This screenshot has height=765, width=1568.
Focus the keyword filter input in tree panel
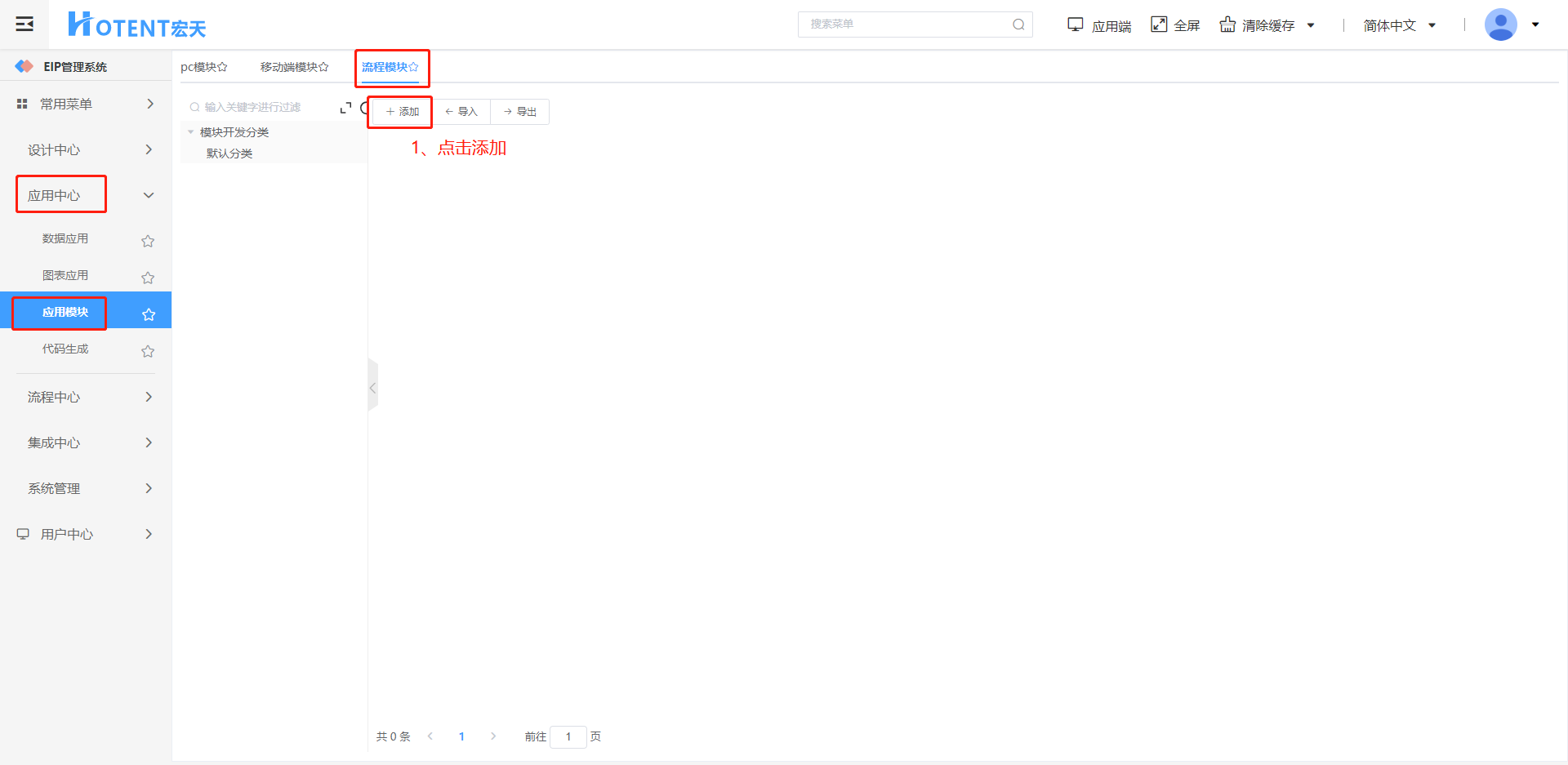[261, 107]
